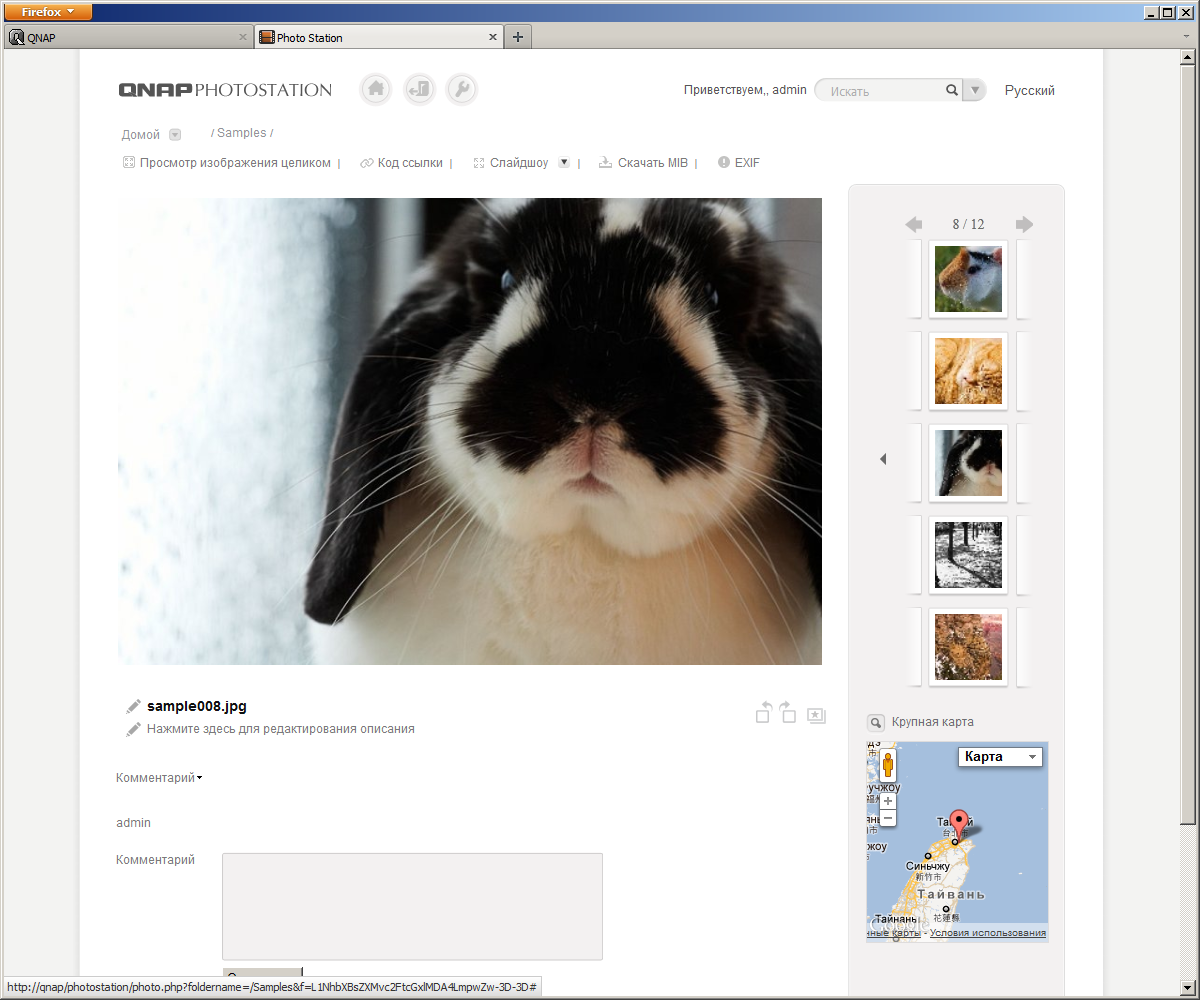Set photo as album cover icon
1200x1000 pixels.
tap(816, 715)
